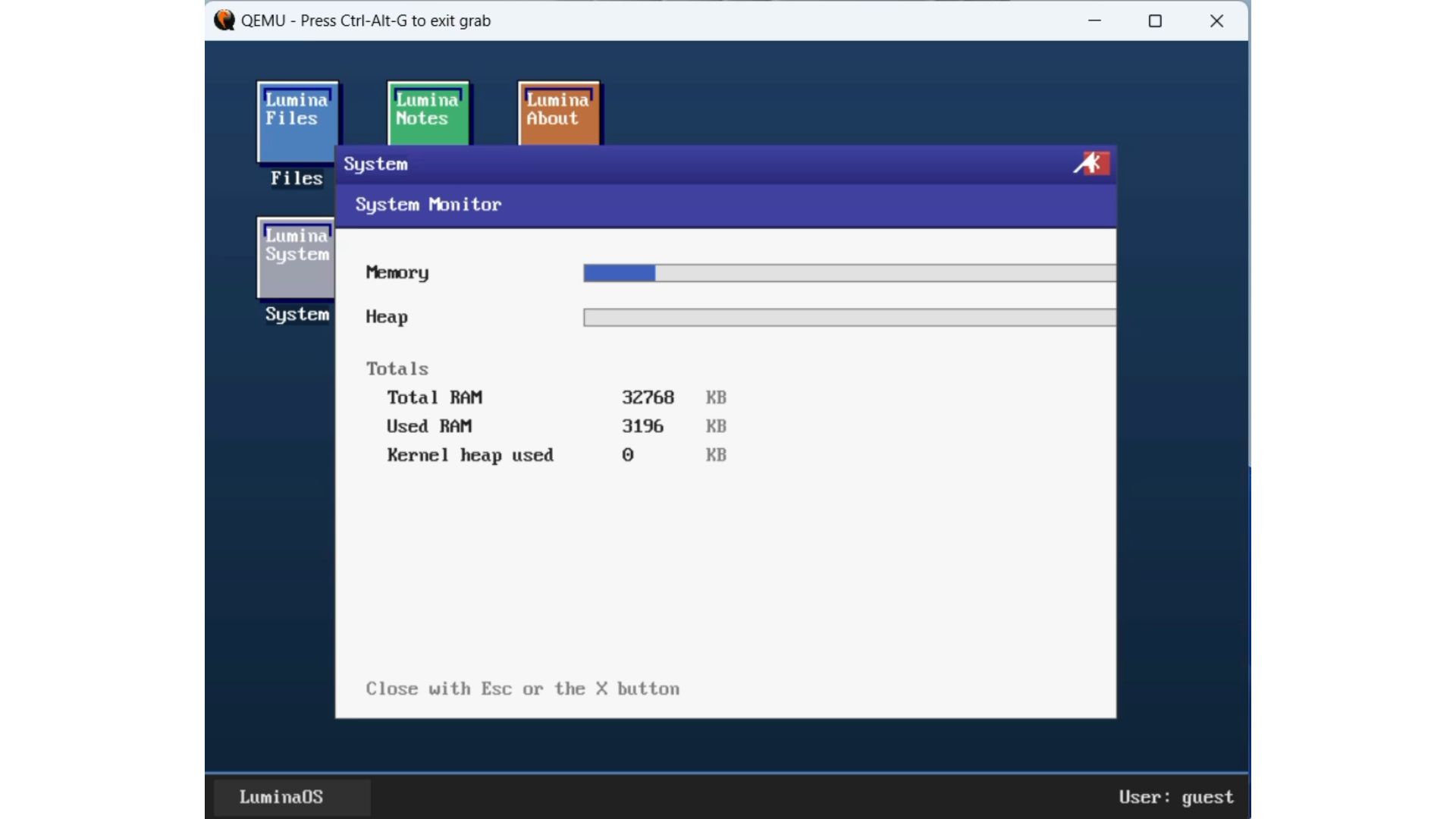Close the QEMU window
1456x819 pixels.
tap(1216, 20)
